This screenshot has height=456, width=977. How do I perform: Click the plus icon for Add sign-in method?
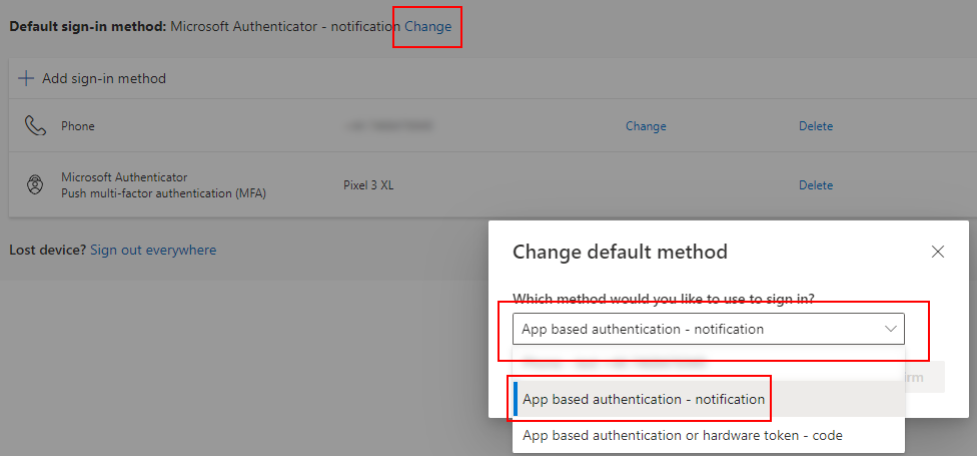pyautogui.click(x=26, y=78)
